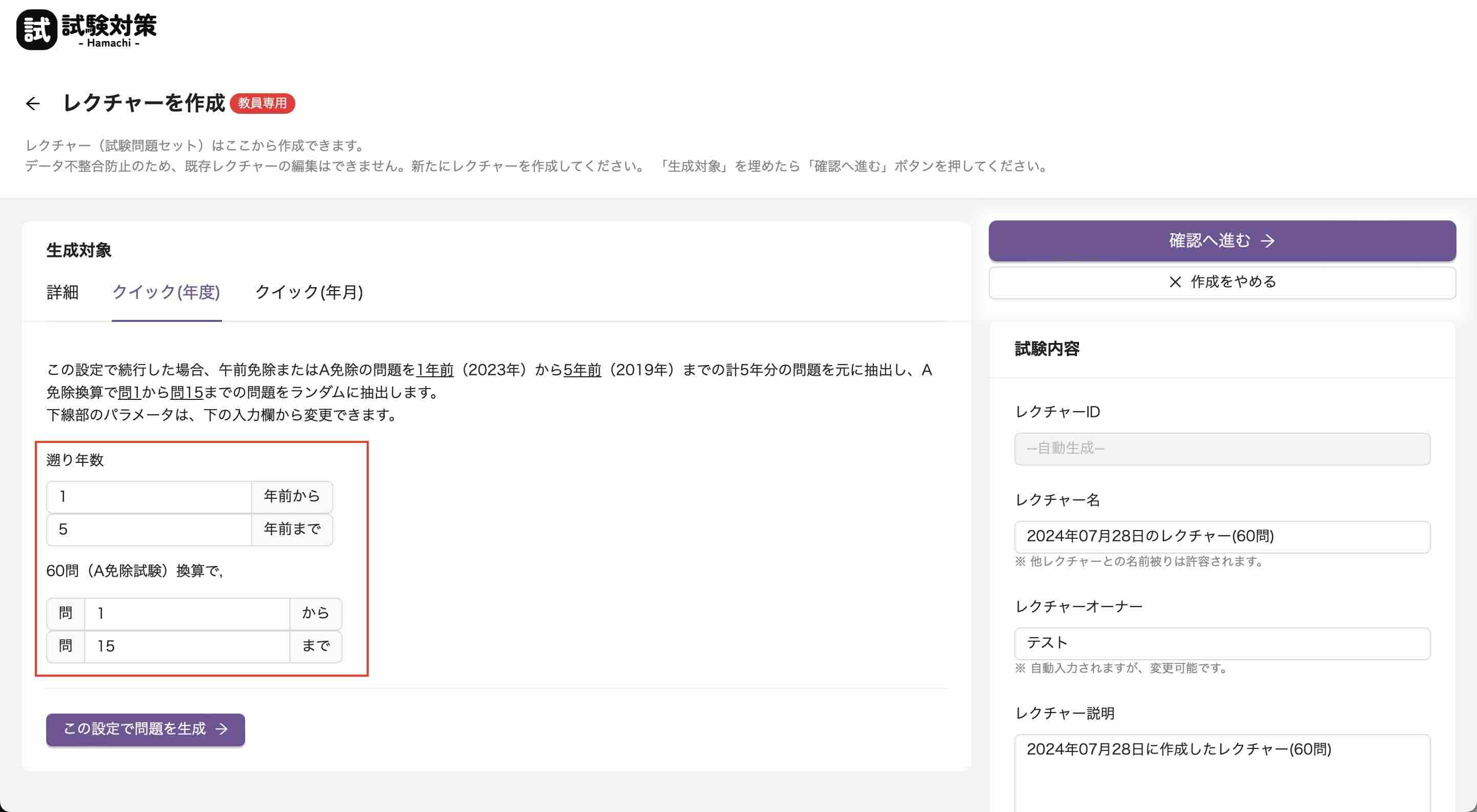Image resolution: width=1477 pixels, height=812 pixels.
Task: Click the X icon on 作成をやめる
Action: point(1175,282)
